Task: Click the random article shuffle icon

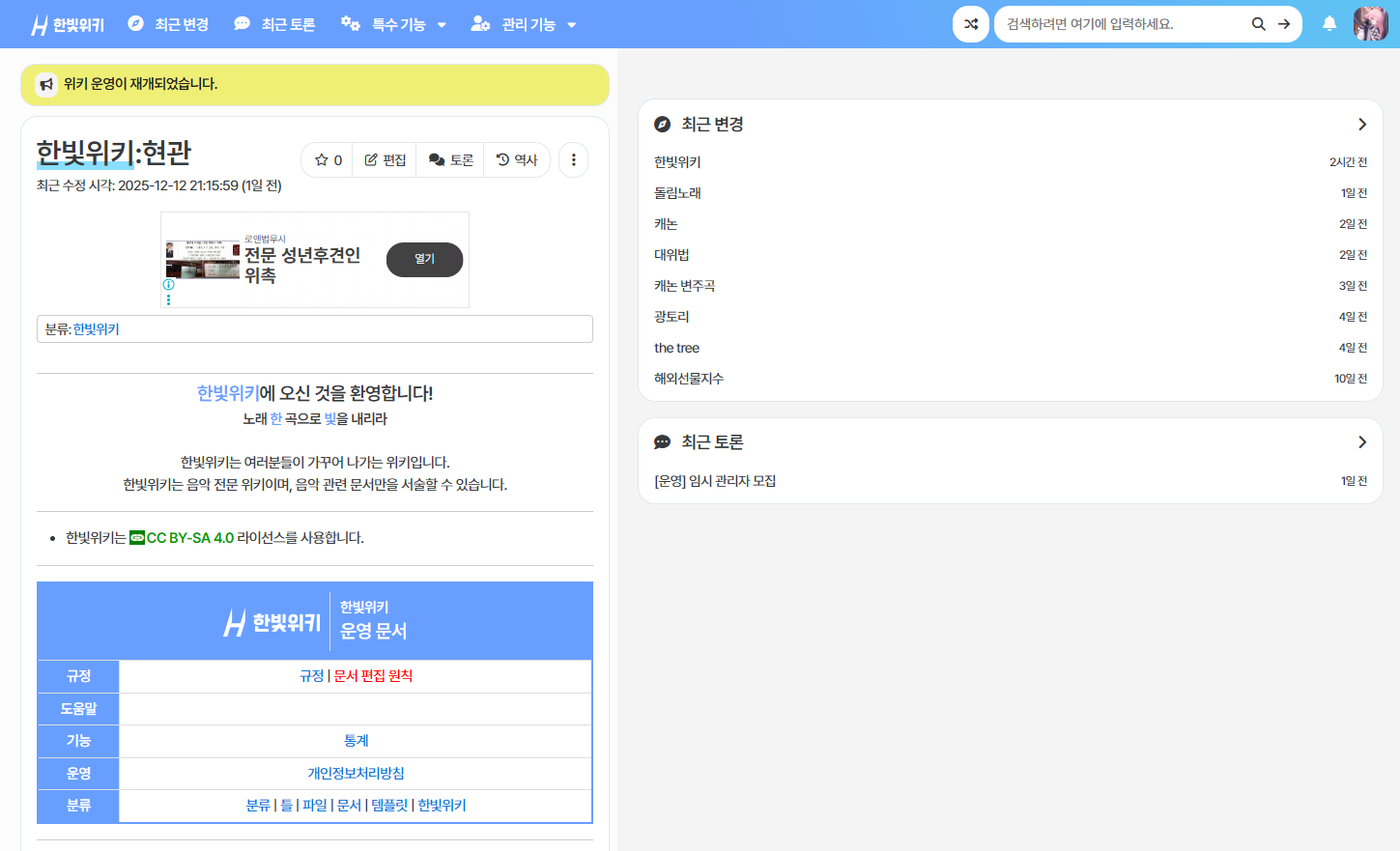Action: 971,23
